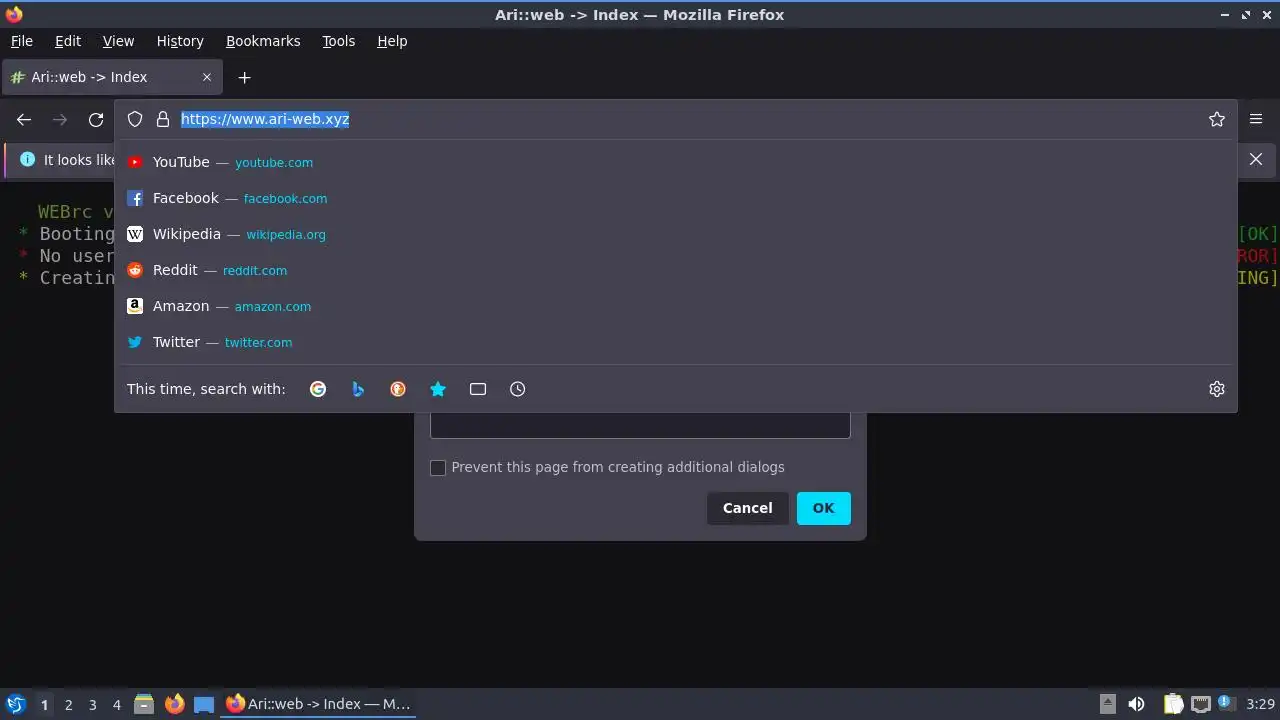Open the clipboard tray icon
This screenshot has width=1280, height=720.
[1173, 704]
